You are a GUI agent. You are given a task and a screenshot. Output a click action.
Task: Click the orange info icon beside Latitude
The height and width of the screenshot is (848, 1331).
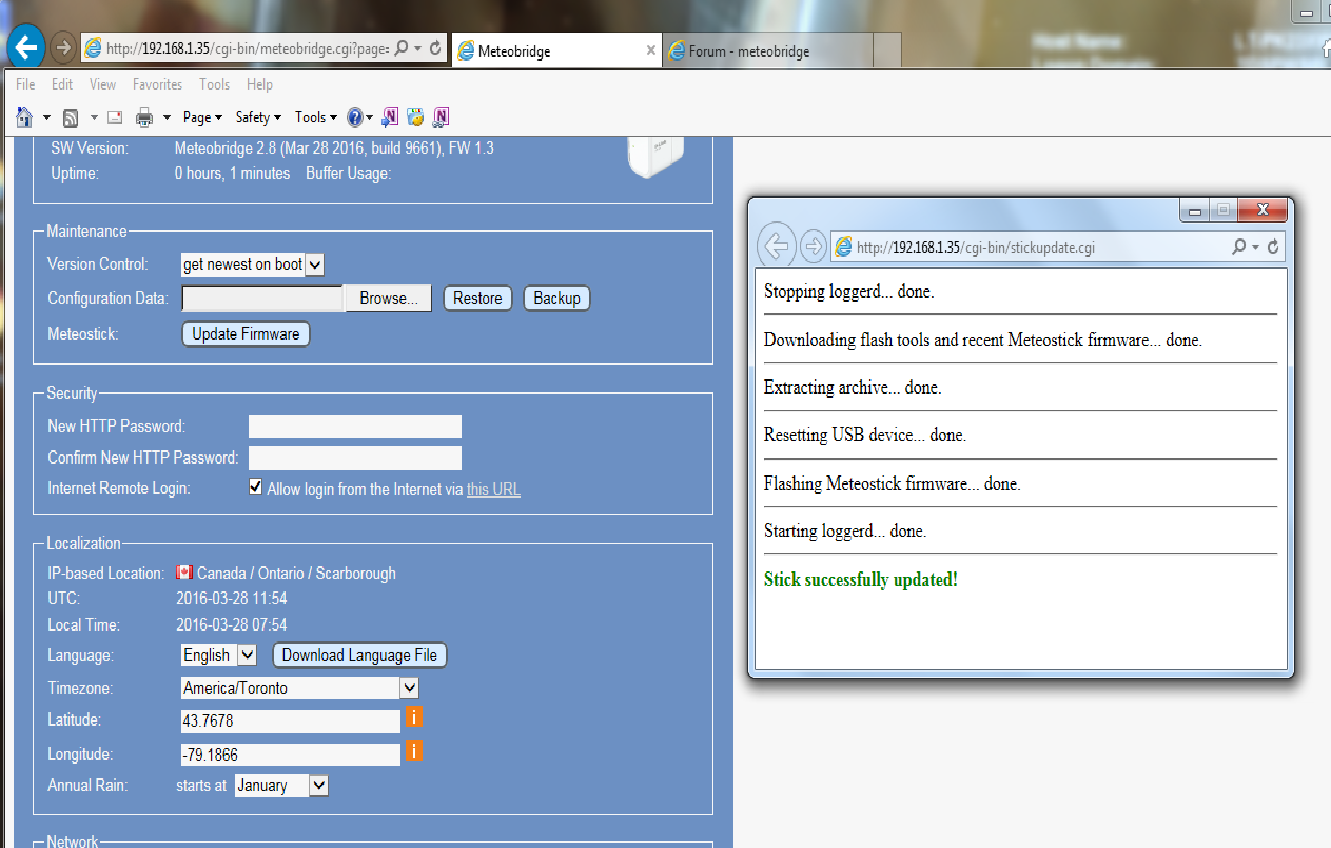[x=413, y=718]
